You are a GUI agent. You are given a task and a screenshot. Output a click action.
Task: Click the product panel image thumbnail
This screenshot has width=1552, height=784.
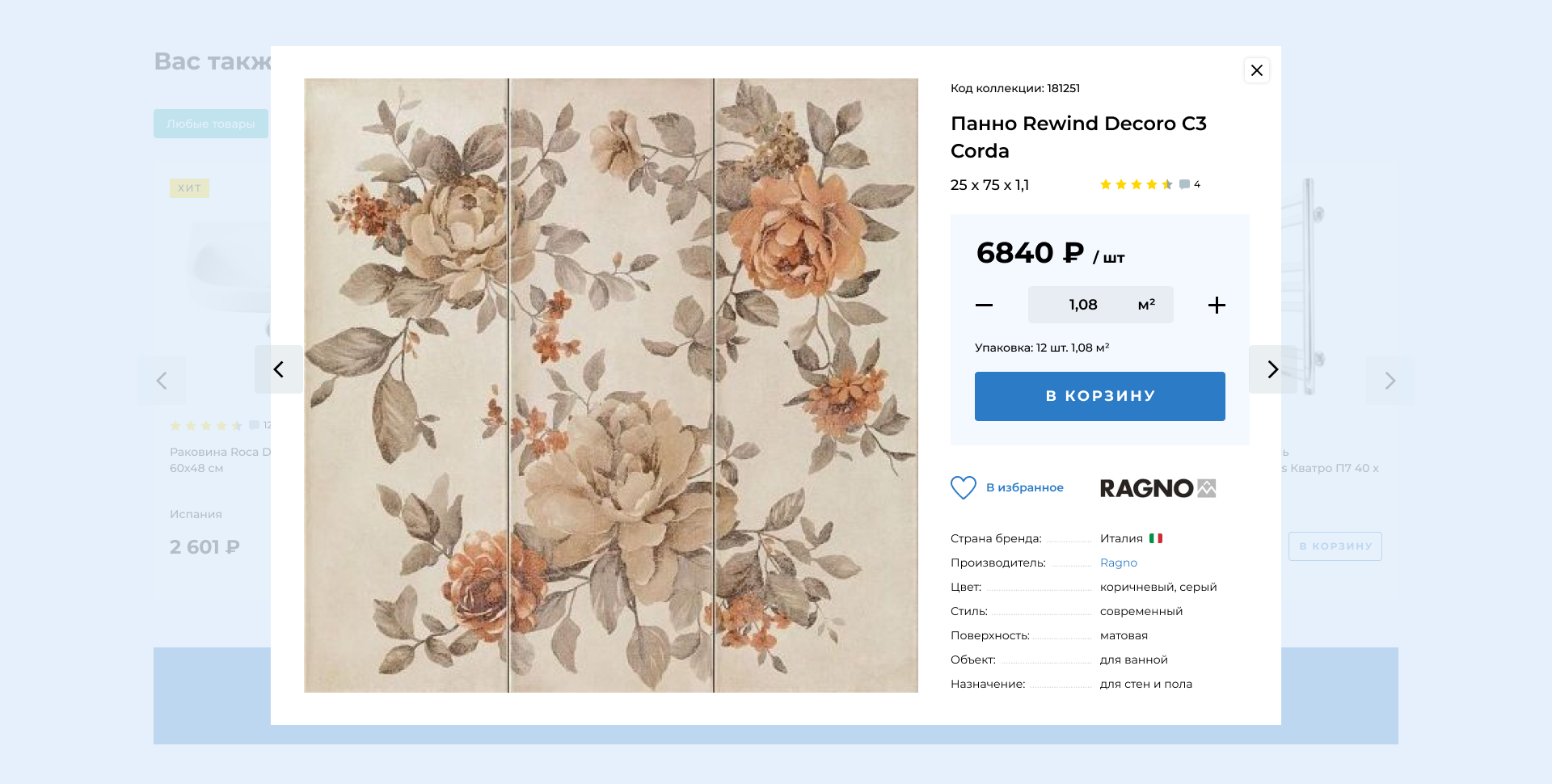[611, 385]
